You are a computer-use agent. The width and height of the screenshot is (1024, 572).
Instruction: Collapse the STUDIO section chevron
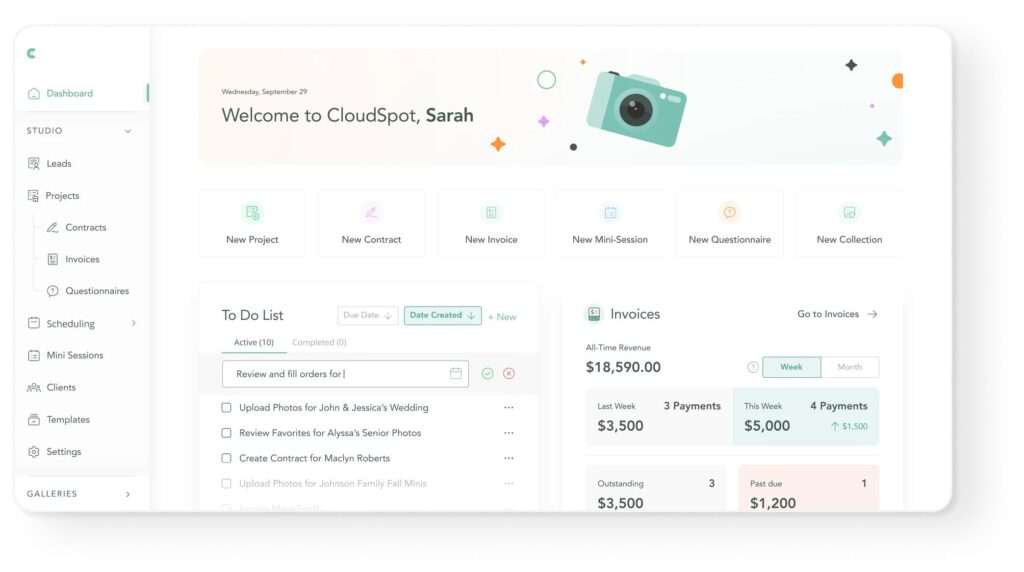128,131
